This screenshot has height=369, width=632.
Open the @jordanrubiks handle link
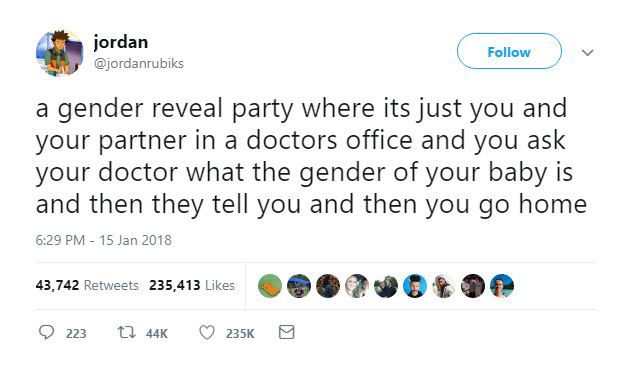(139, 63)
